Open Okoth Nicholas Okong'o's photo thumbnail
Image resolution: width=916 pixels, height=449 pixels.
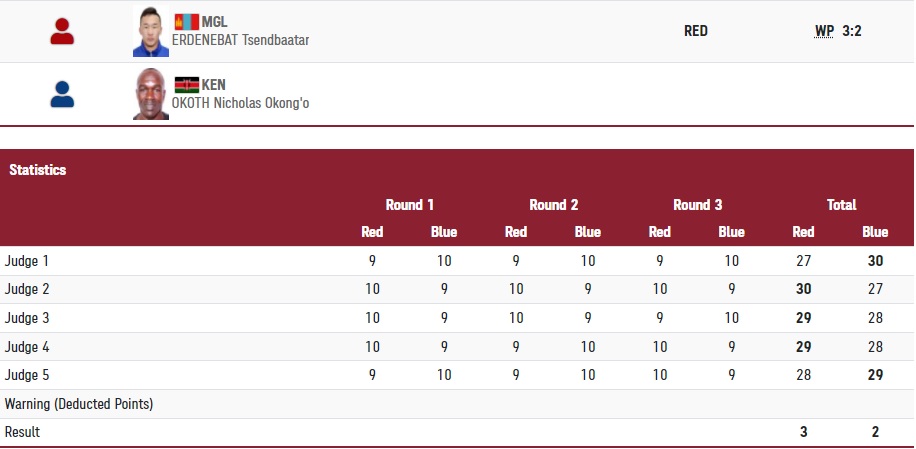tap(151, 94)
